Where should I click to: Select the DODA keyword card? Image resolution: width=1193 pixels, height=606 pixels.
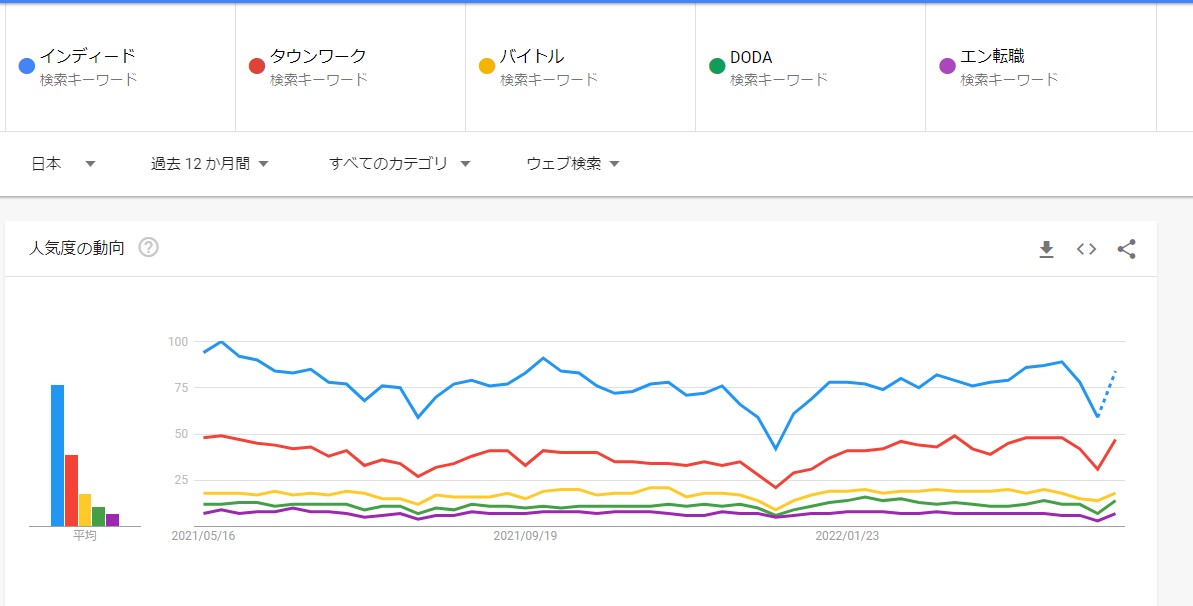(x=810, y=67)
